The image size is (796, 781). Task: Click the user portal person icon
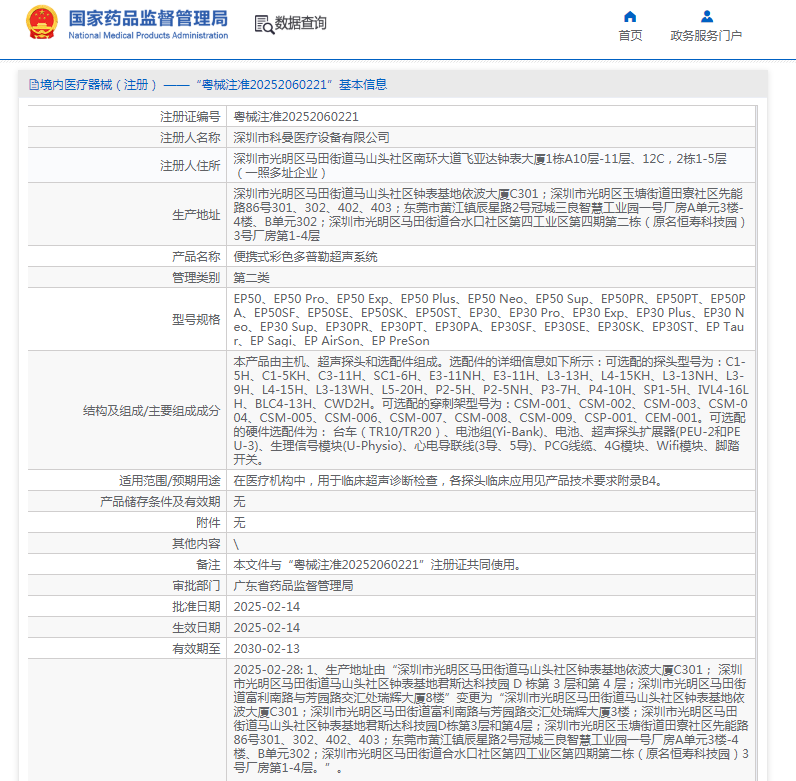click(x=706, y=16)
